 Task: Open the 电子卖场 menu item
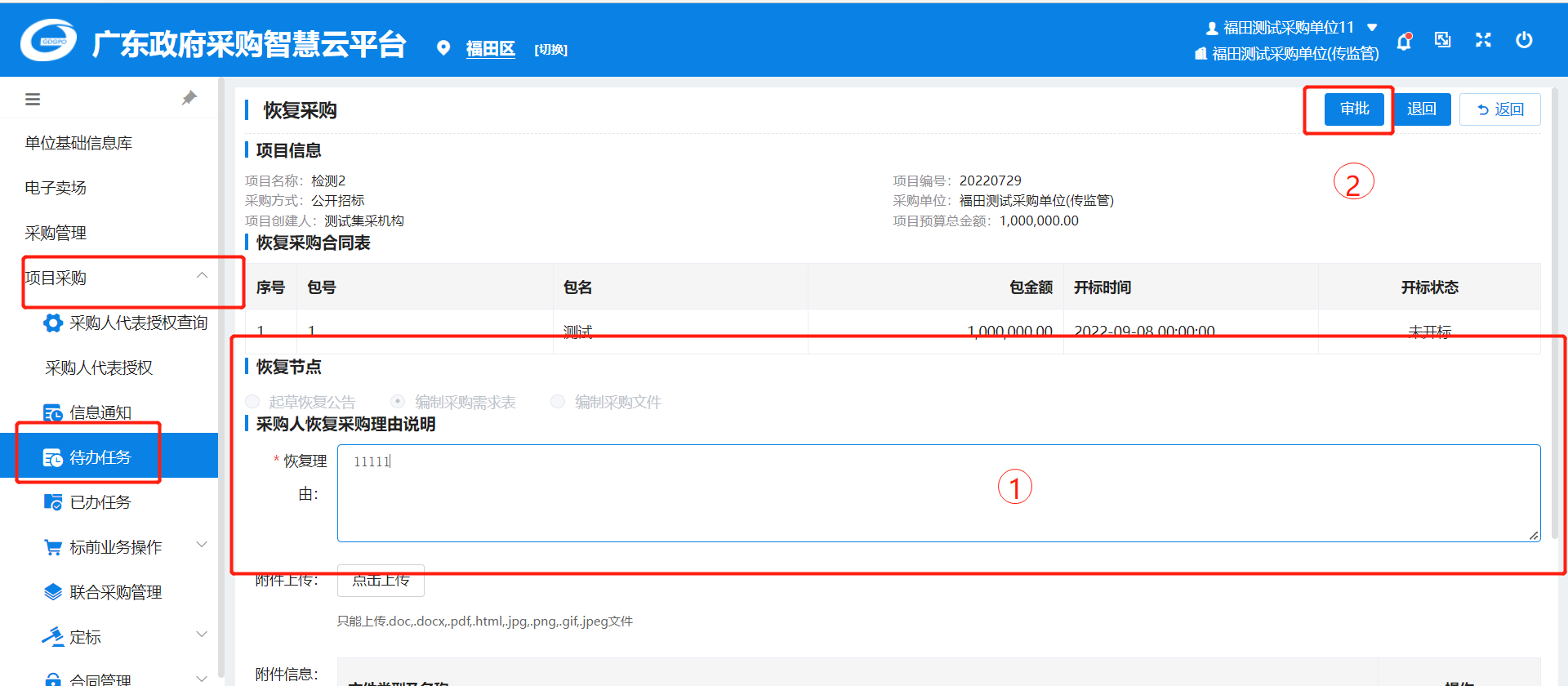(x=56, y=188)
